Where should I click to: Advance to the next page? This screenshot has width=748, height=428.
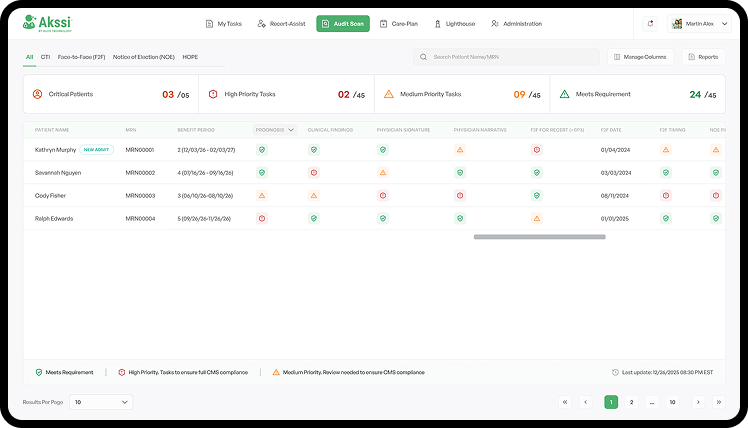[698, 402]
